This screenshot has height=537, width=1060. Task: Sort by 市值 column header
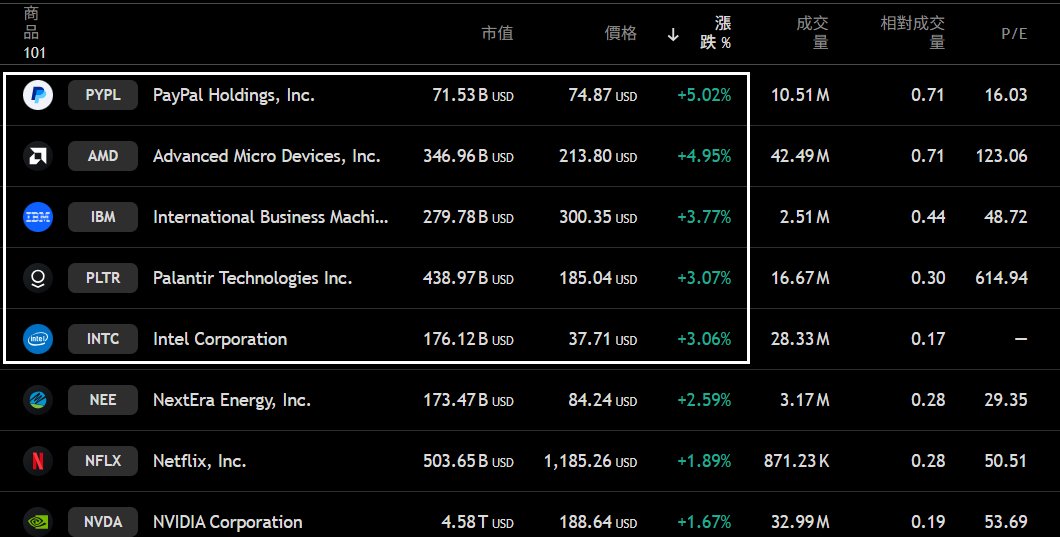click(x=497, y=33)
